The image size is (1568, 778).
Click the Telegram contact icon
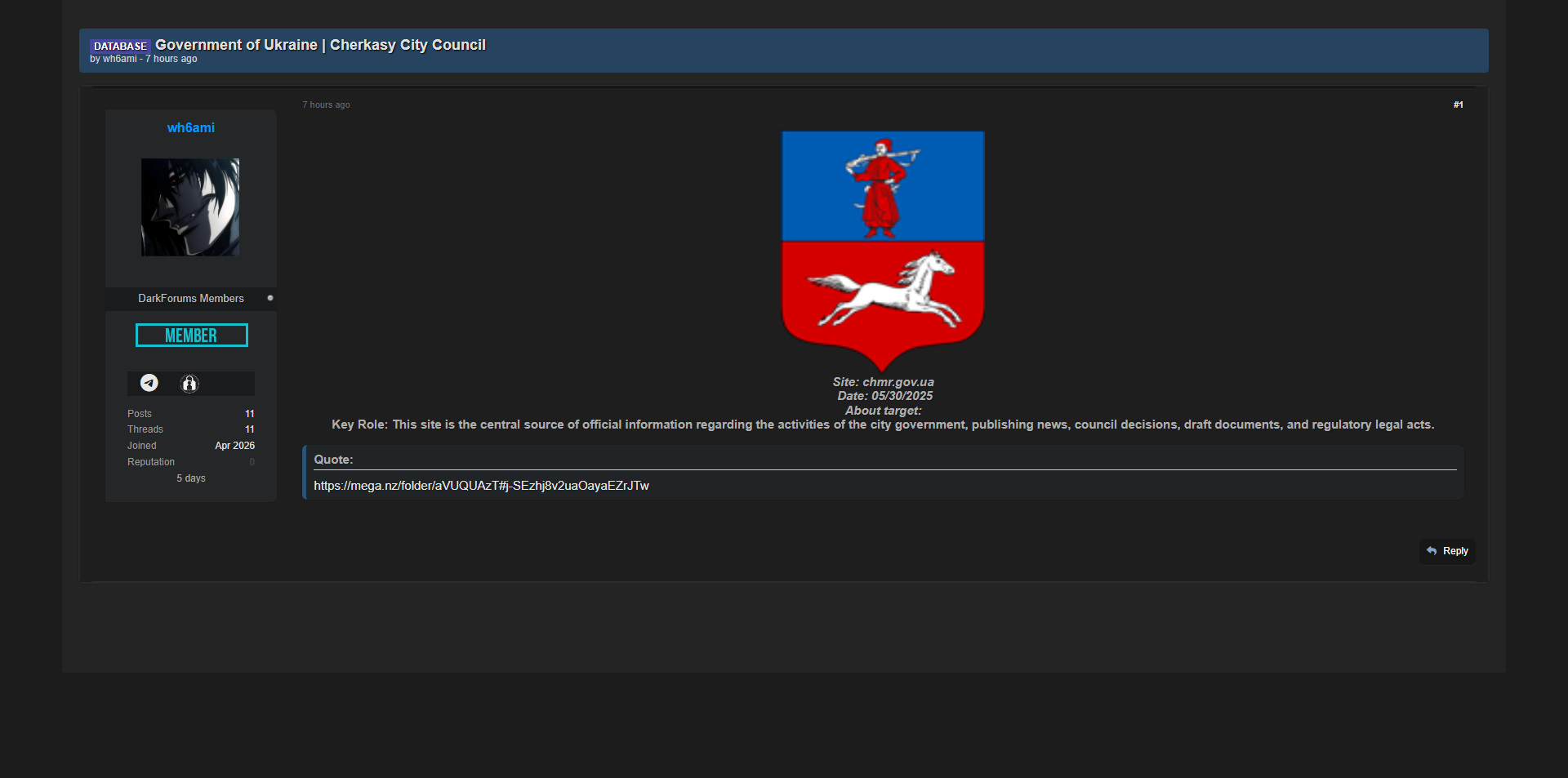tap(149, 383)
